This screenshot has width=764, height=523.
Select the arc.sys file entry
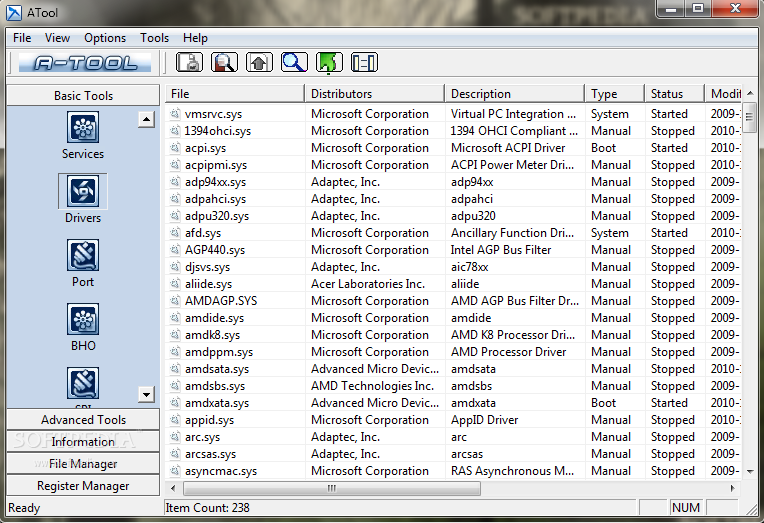(202, 437)
